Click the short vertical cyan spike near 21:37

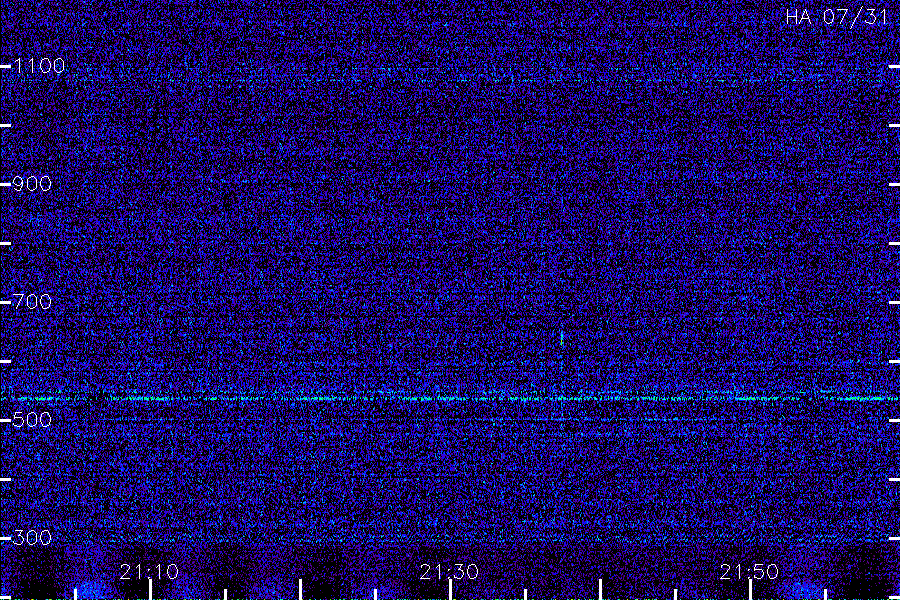[562, 339]
